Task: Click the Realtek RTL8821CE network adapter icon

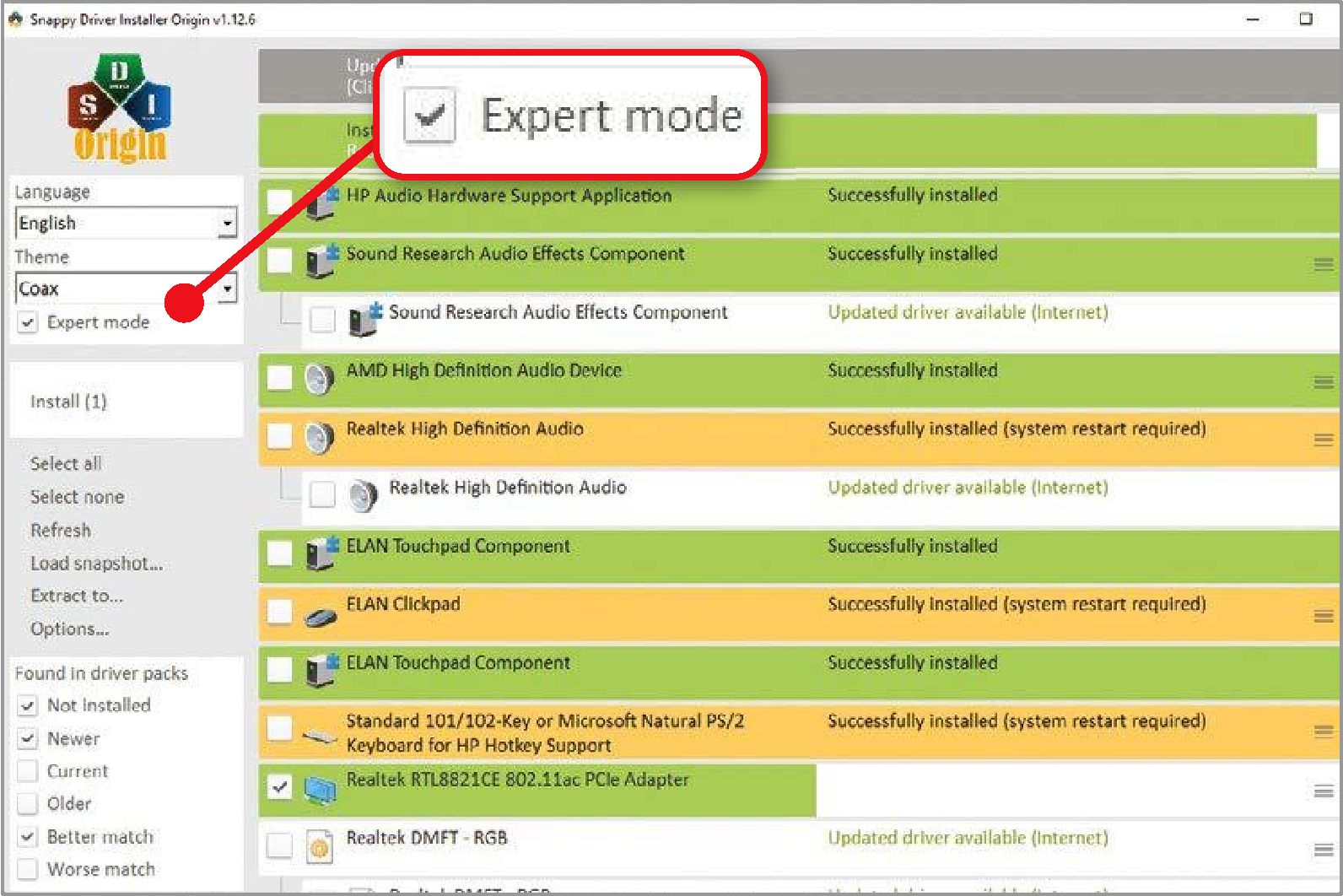Action: (320, 790)
